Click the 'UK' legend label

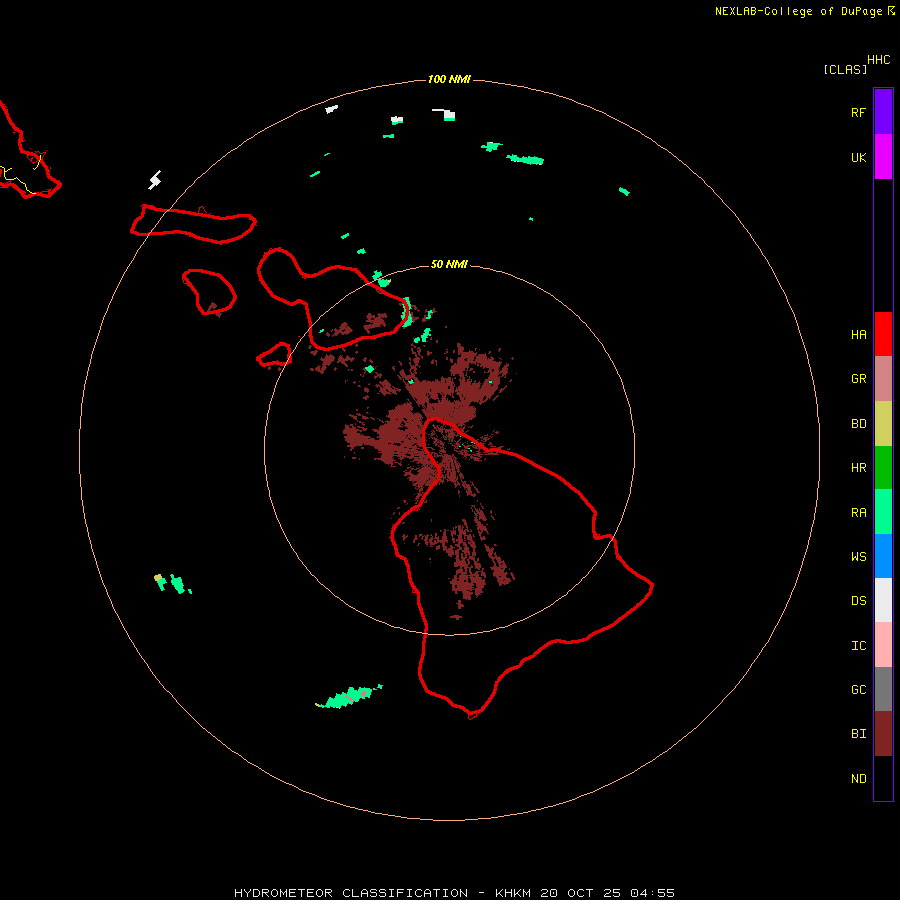(x=859, y=157)
